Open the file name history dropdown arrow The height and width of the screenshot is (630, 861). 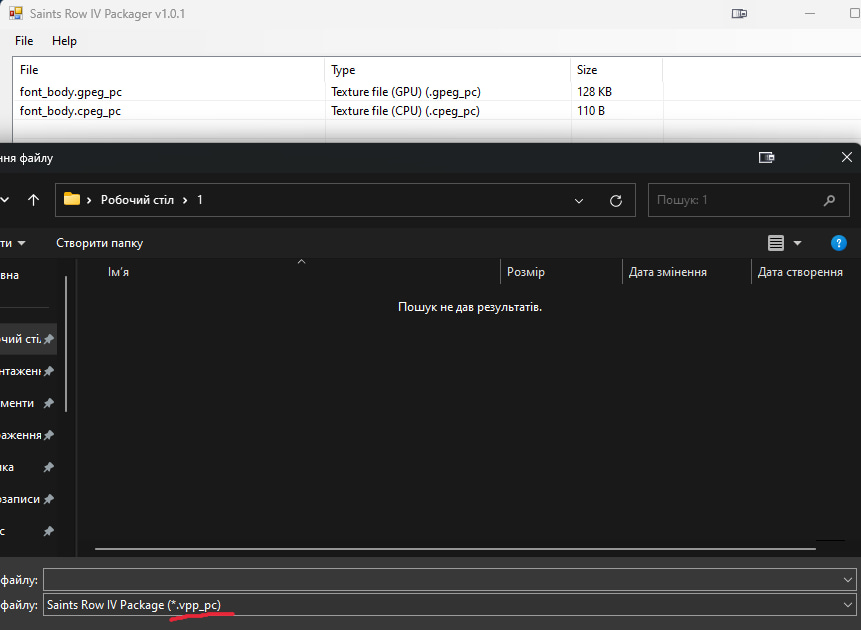(x=847, y=579)
